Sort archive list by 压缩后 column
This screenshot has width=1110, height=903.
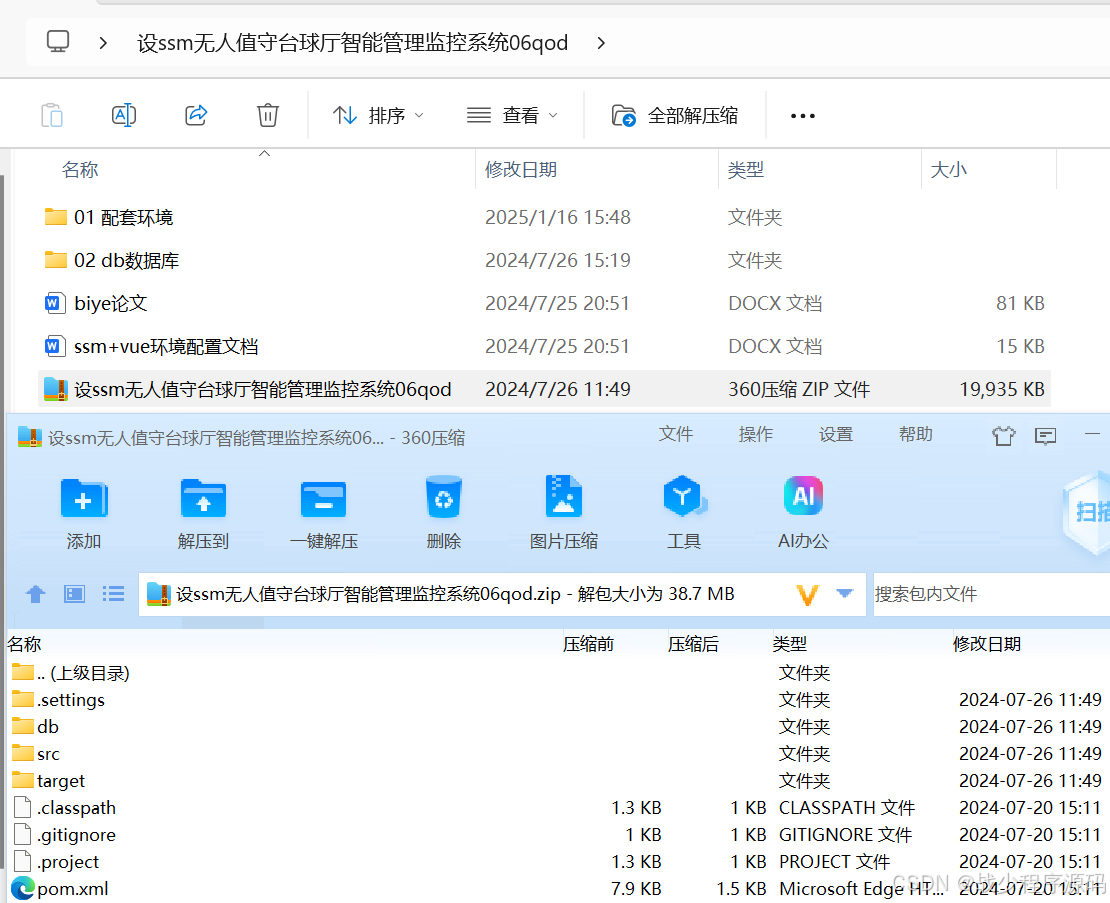693,644
